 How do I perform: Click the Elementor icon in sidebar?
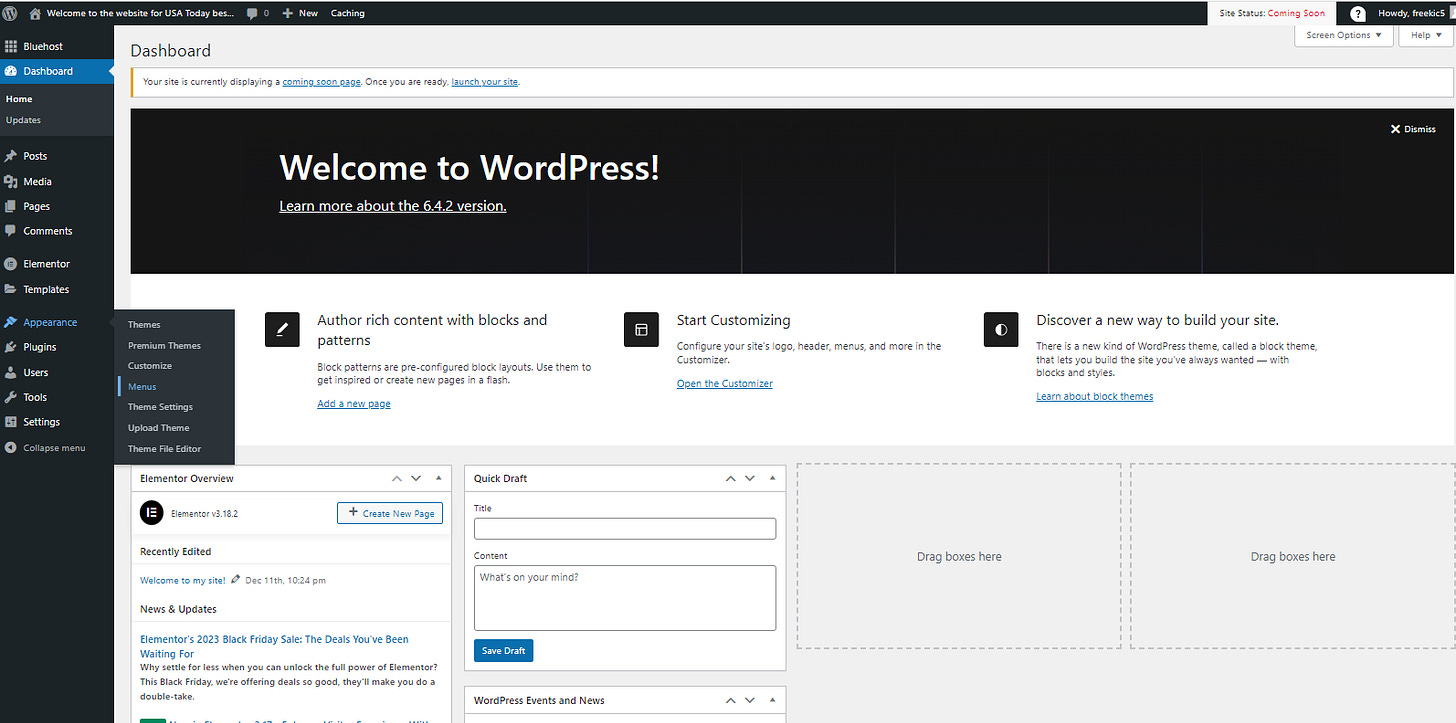[x=11, y=264]
